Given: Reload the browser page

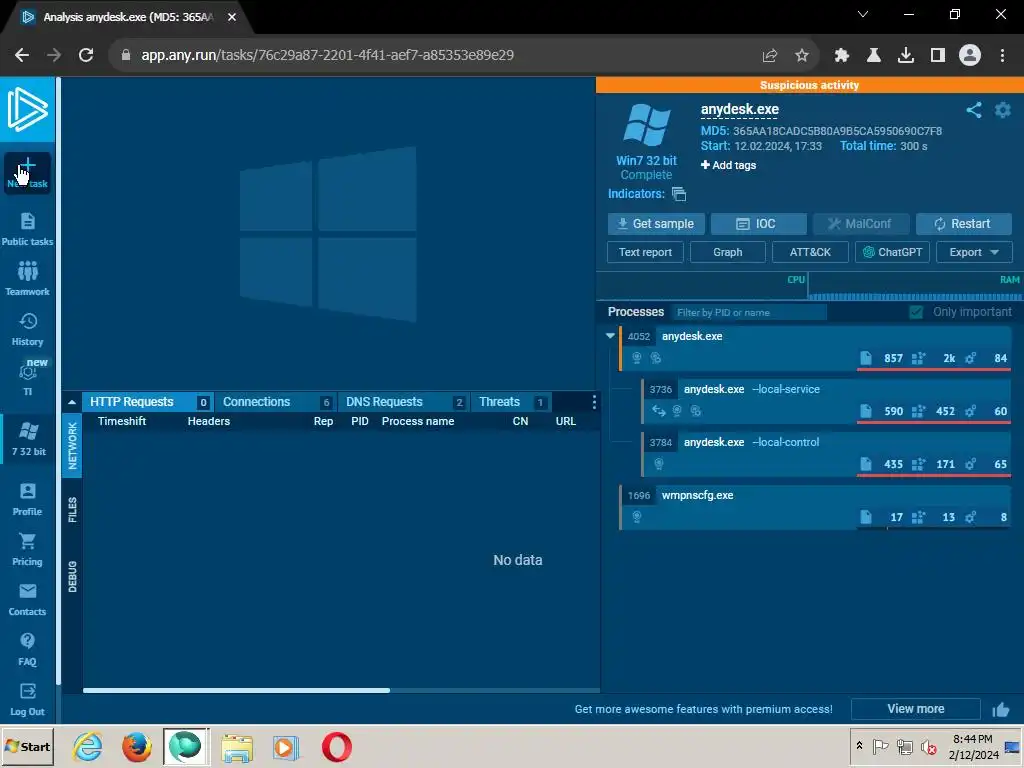Looking at the screenshot, I should coord(86,55).
